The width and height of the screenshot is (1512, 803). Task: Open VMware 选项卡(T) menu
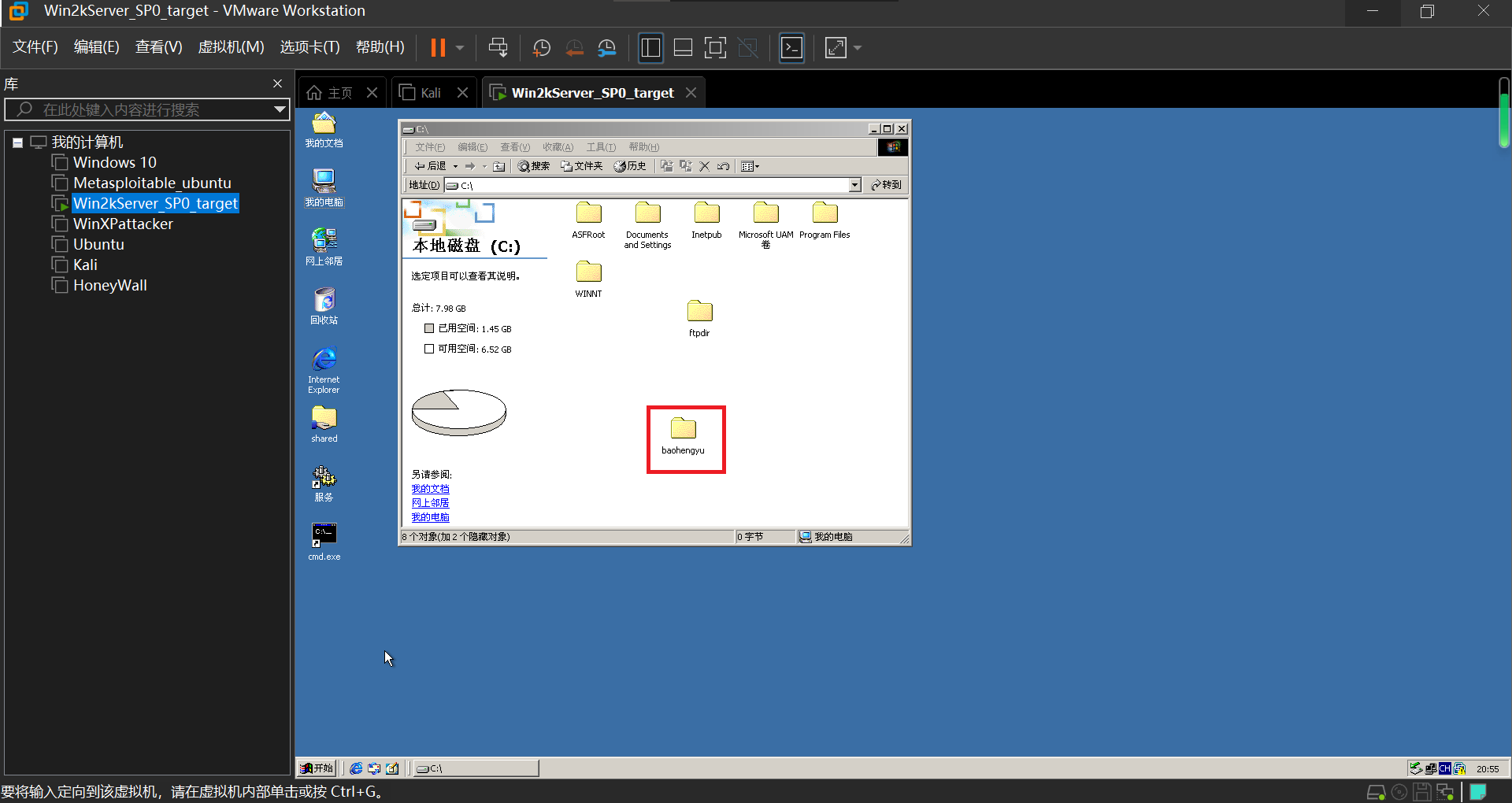tap(310, 47)
